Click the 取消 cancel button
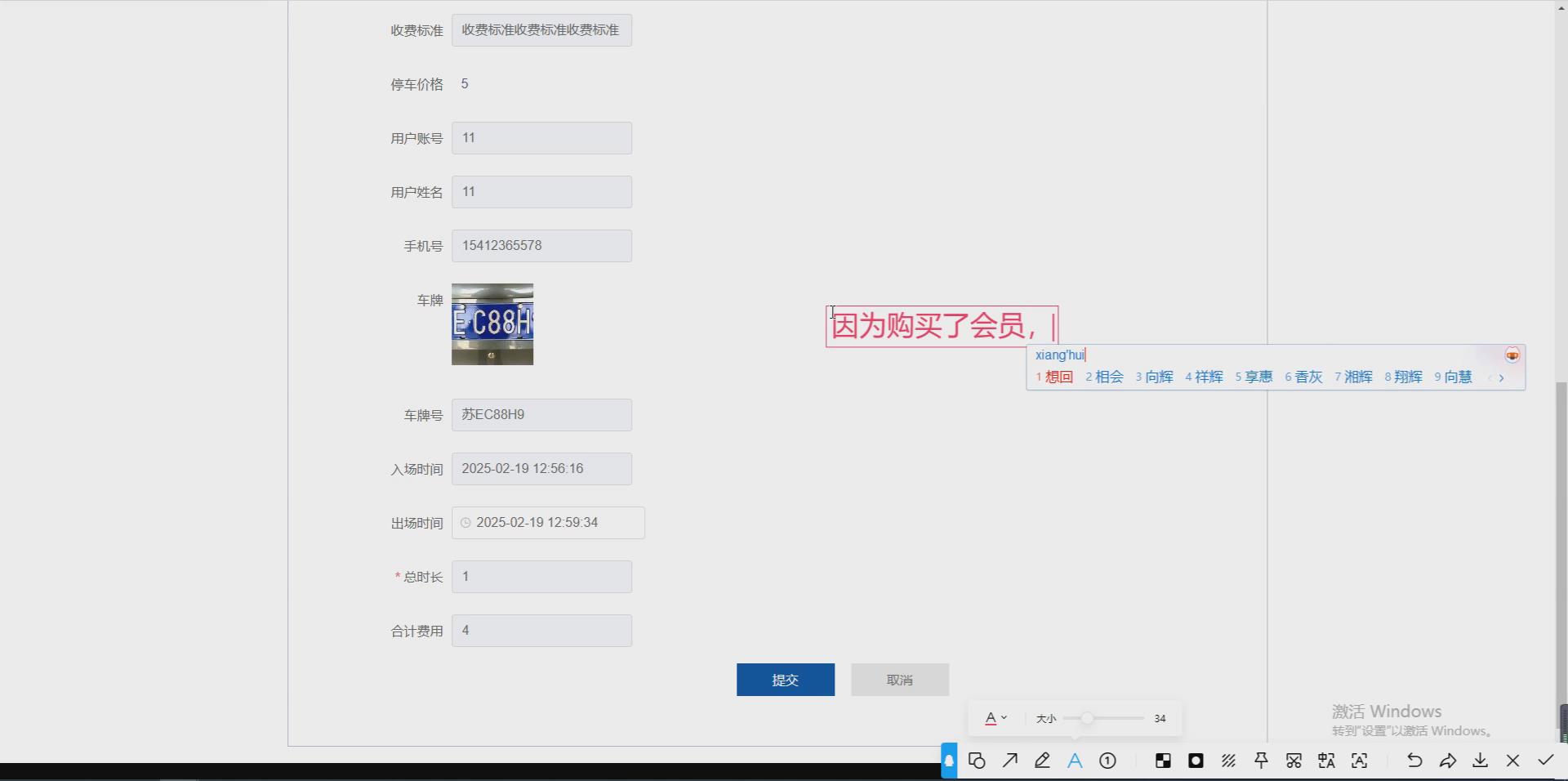 coord(899,679)
